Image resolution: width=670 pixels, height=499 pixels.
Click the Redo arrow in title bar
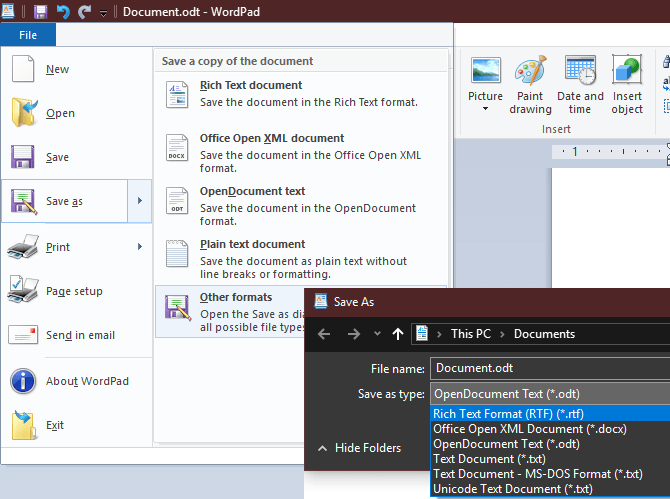(x=84, y=12)
